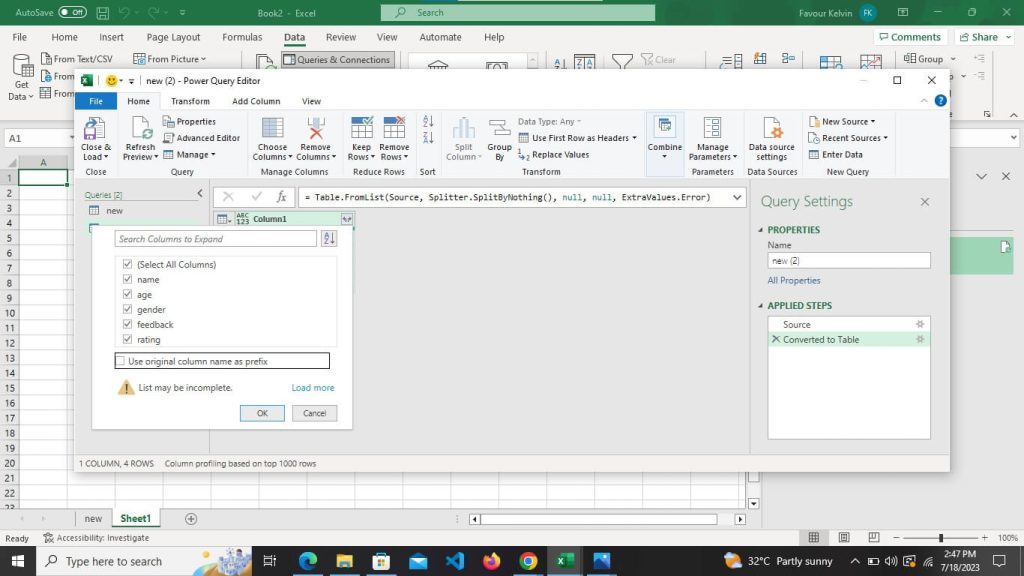The width and height of the screenshot is (1024, 576).
Task: Open the Add Column tab
Action: 256,101
